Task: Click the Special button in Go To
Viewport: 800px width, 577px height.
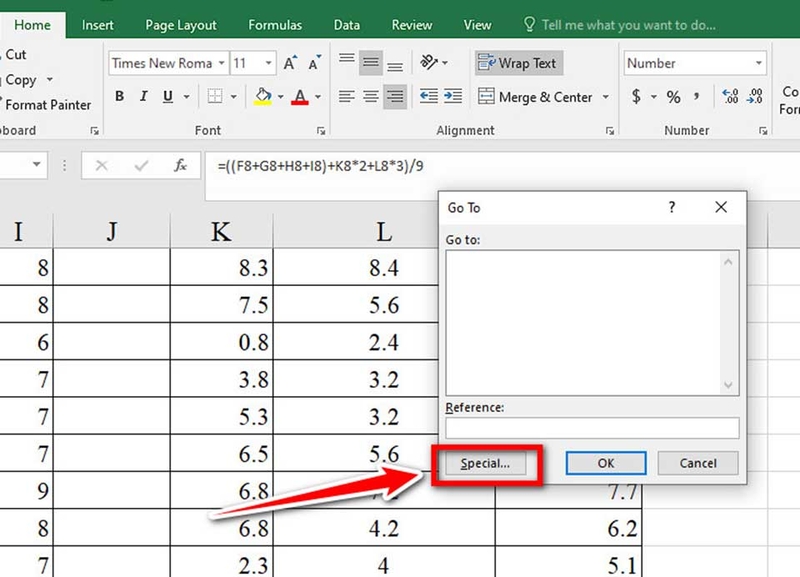Action: [484, 463]
